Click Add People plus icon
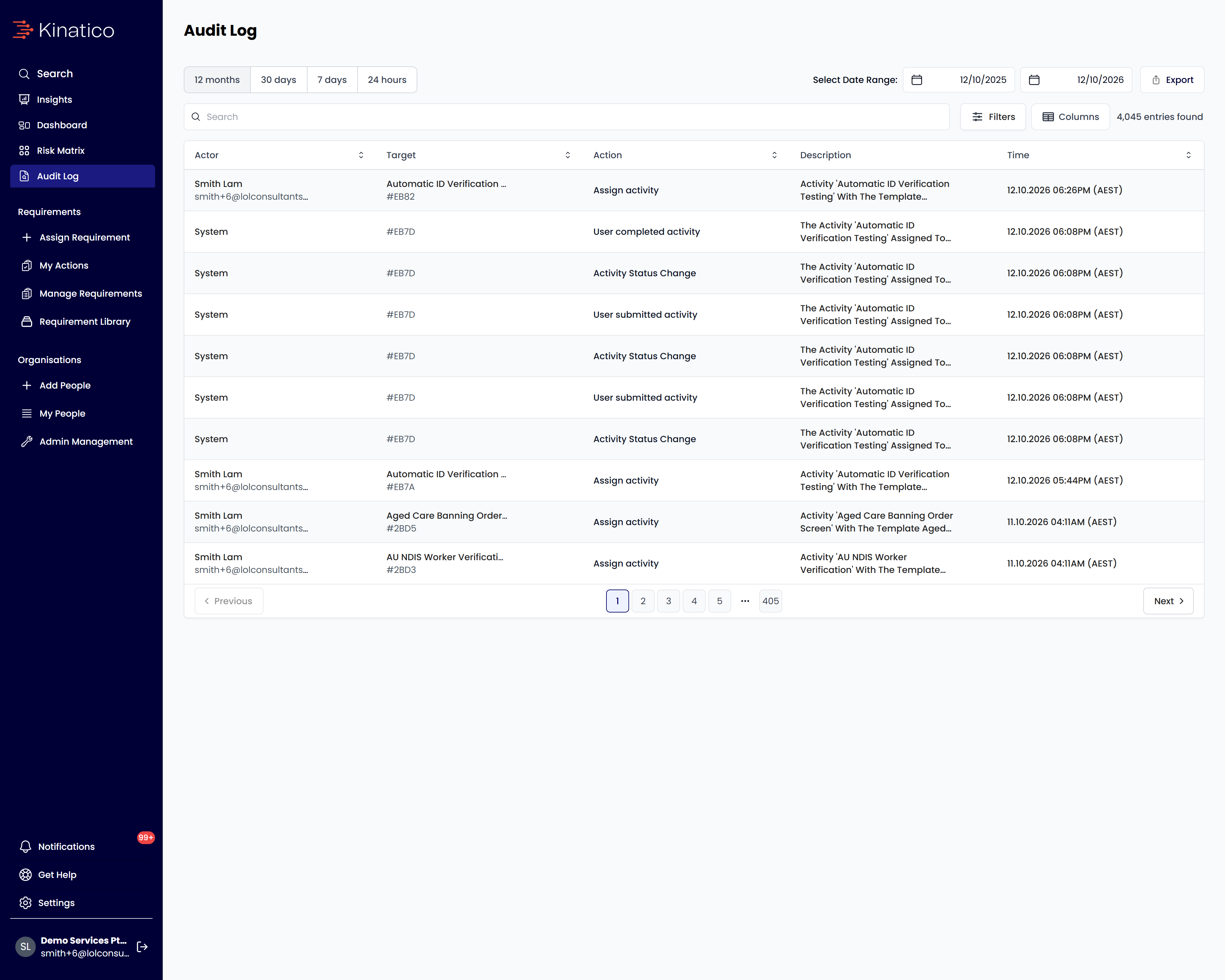Image resolution: width=1225 pixels, height=980 pixels. 27,385
